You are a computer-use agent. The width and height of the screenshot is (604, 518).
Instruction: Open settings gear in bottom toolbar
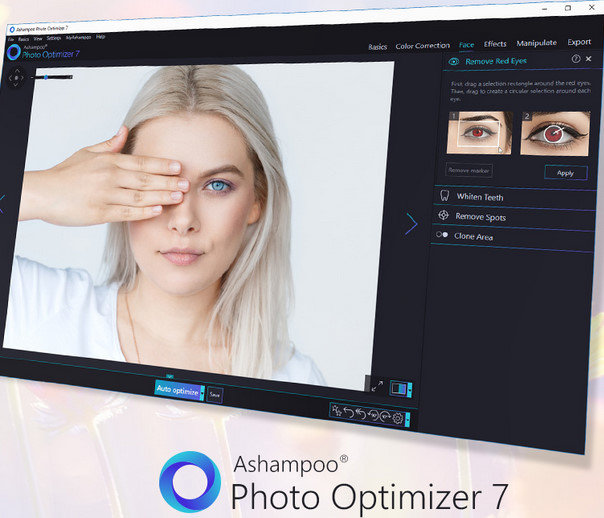point(398,419)
